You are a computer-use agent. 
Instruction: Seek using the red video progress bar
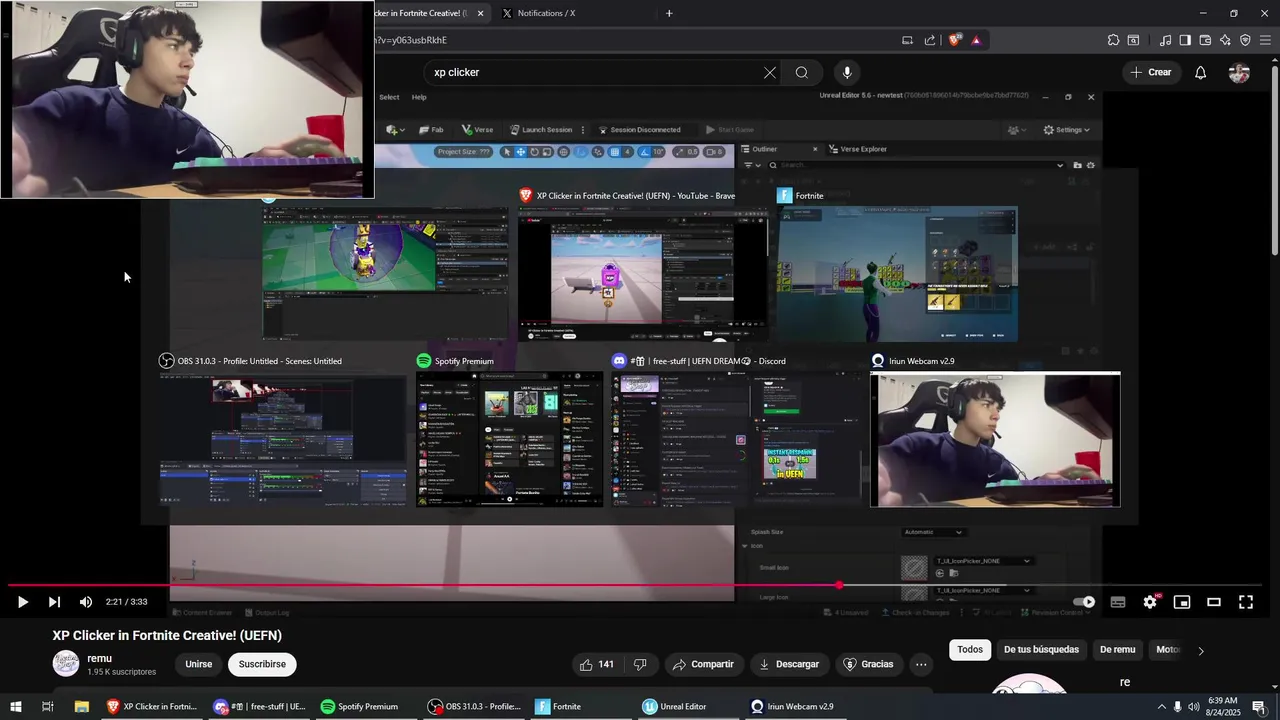point(635,585)
